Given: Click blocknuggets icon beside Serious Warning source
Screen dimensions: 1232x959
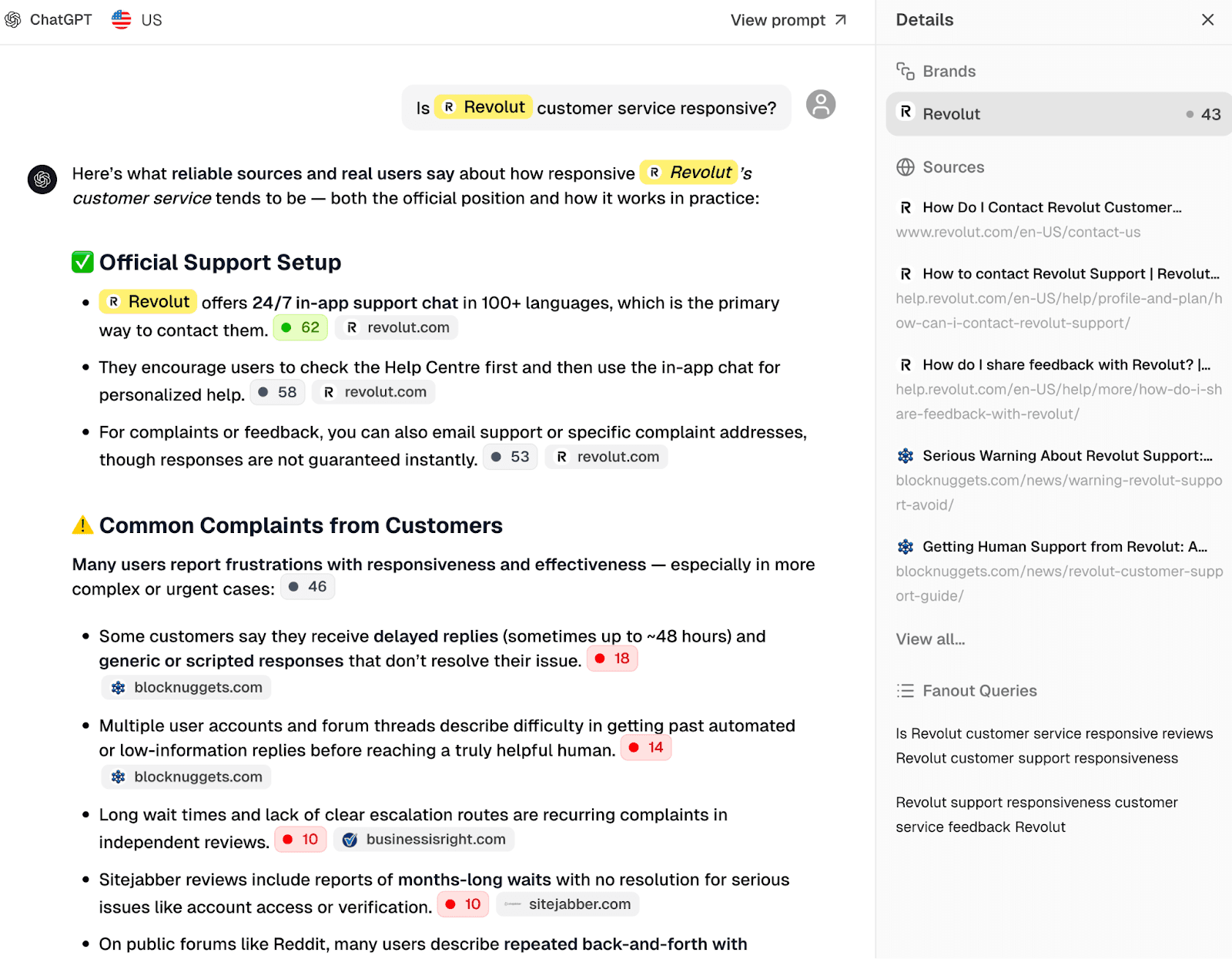Looking at the screenshot, I should [x=906, y=455].
